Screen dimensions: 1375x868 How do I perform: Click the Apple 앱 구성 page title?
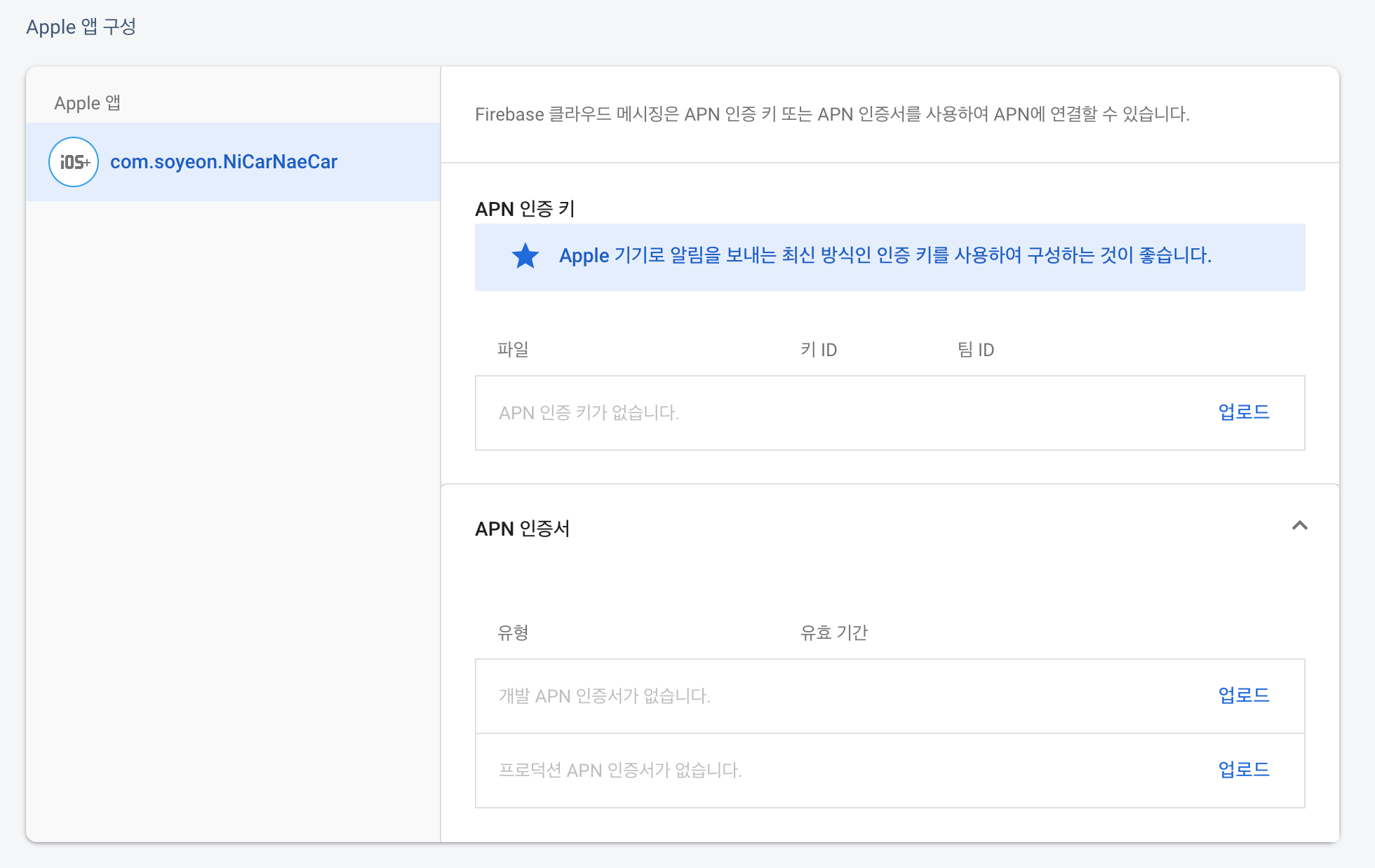pos(81,27)
